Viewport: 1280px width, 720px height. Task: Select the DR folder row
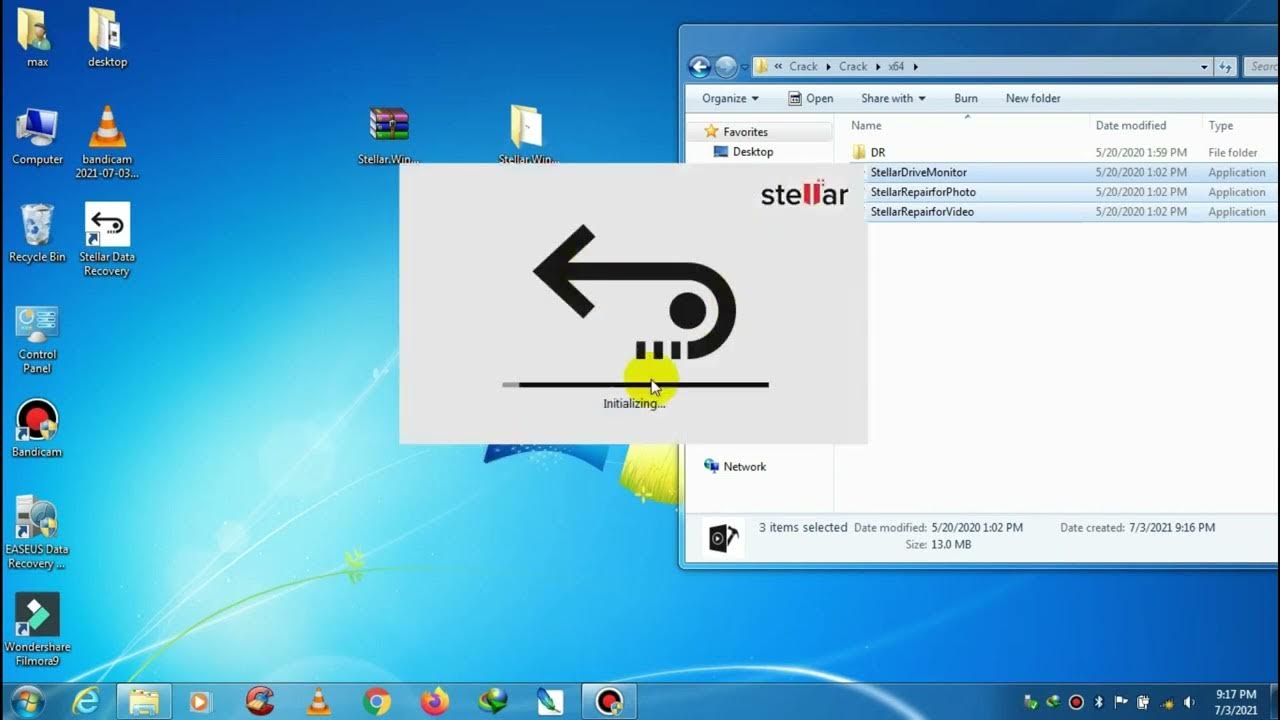[x=1062, y=153]
